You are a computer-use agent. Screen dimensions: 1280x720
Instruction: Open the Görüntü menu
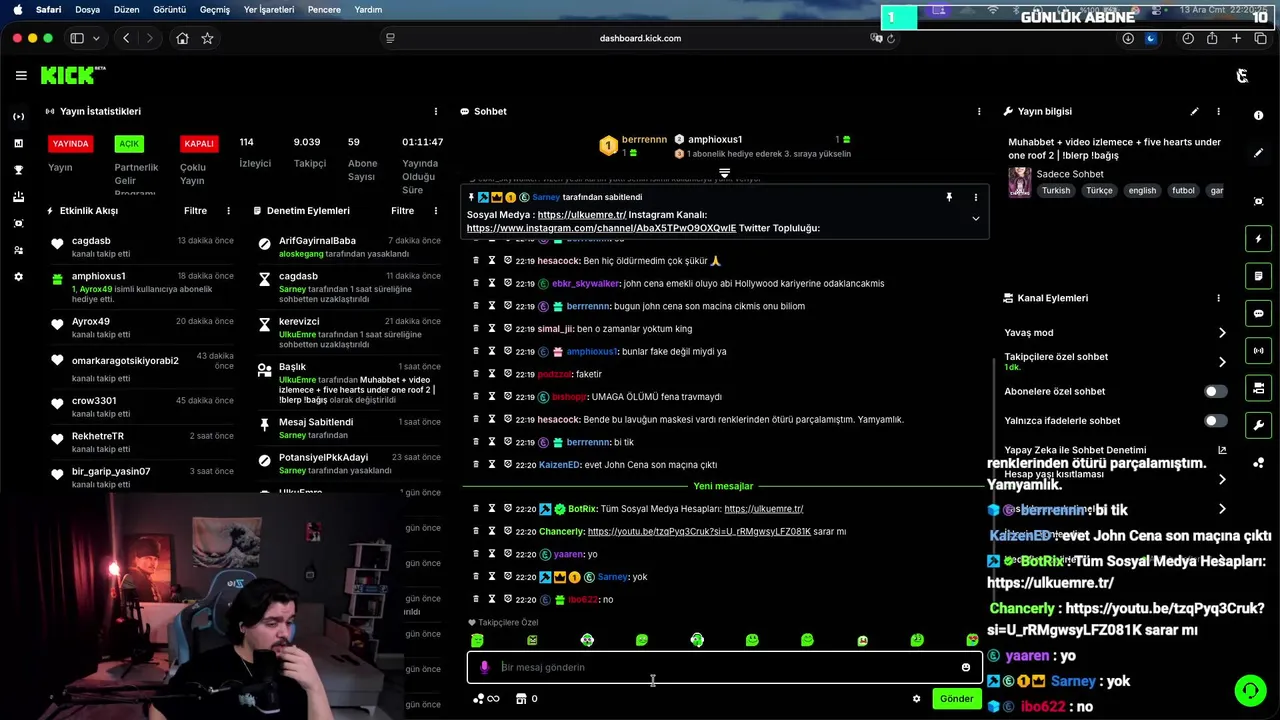[169, 9]
